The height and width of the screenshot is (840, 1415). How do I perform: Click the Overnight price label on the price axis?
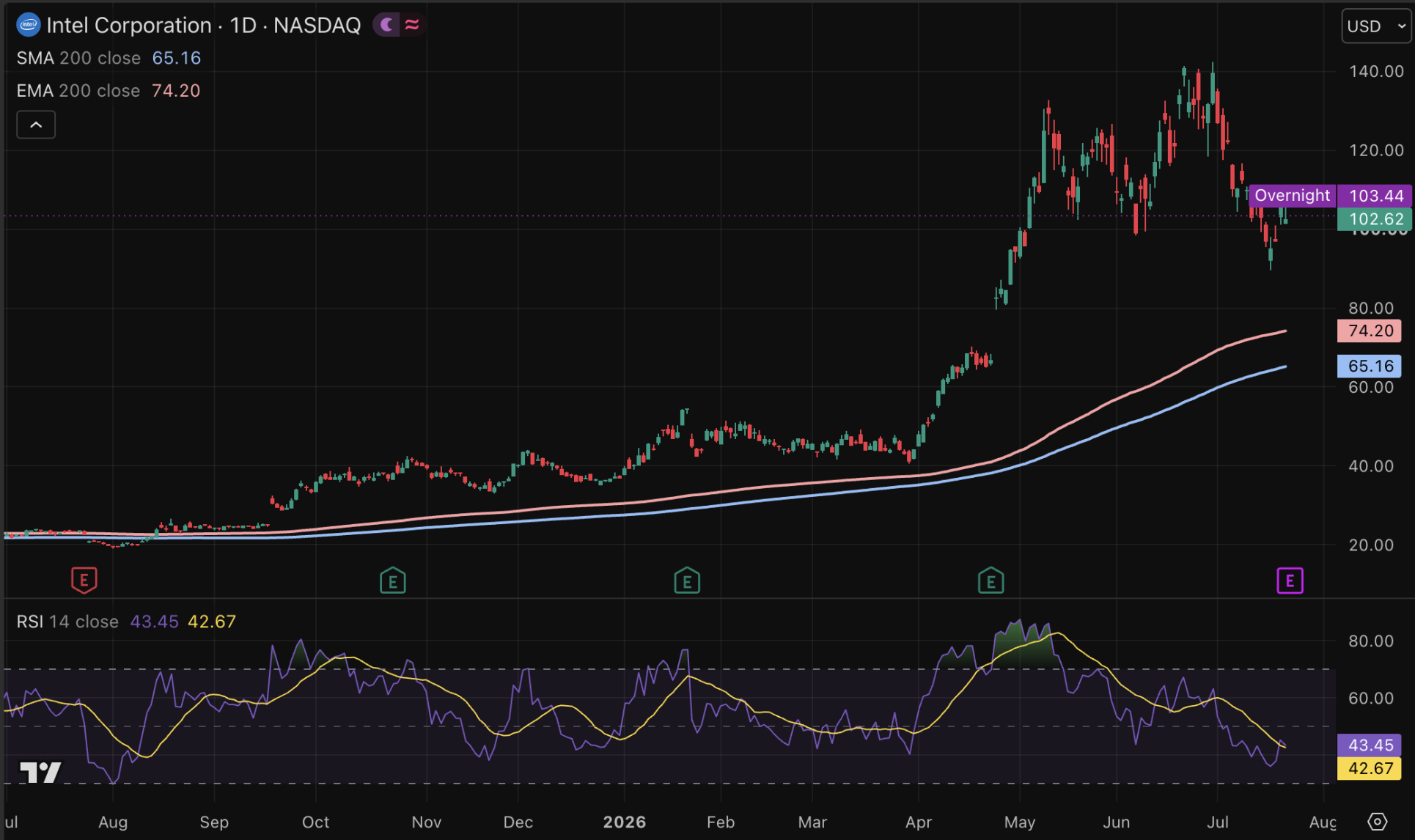(x=1292, y=196)
